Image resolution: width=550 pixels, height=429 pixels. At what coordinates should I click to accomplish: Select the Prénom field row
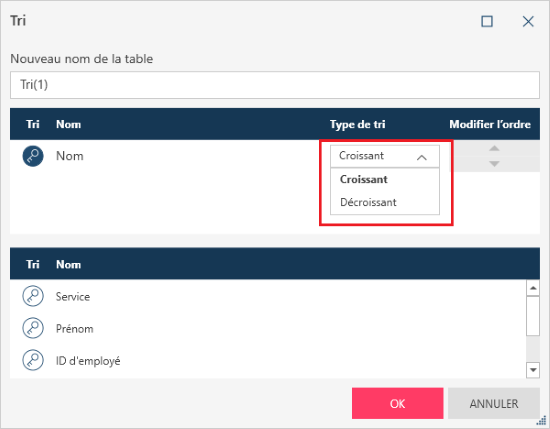pos(268,329)
